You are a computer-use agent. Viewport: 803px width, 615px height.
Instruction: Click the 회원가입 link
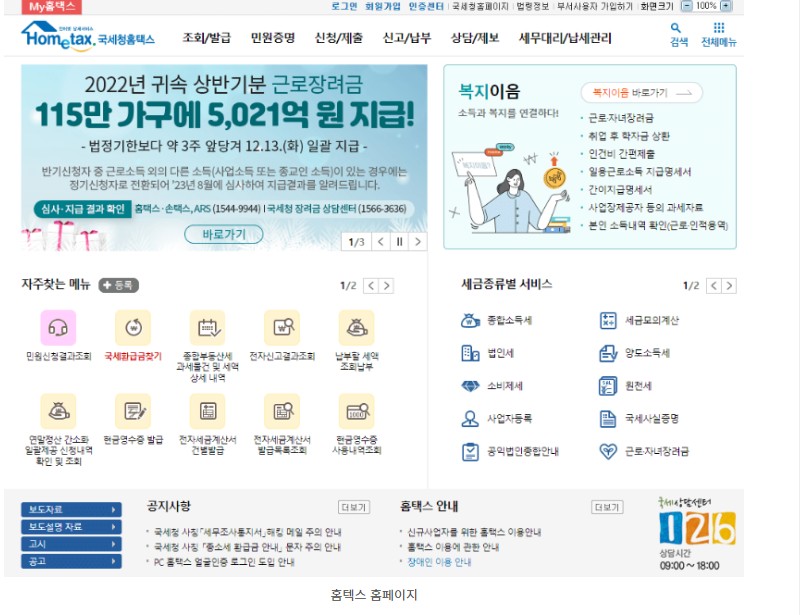pyautogui.click(x=383, y=6)
